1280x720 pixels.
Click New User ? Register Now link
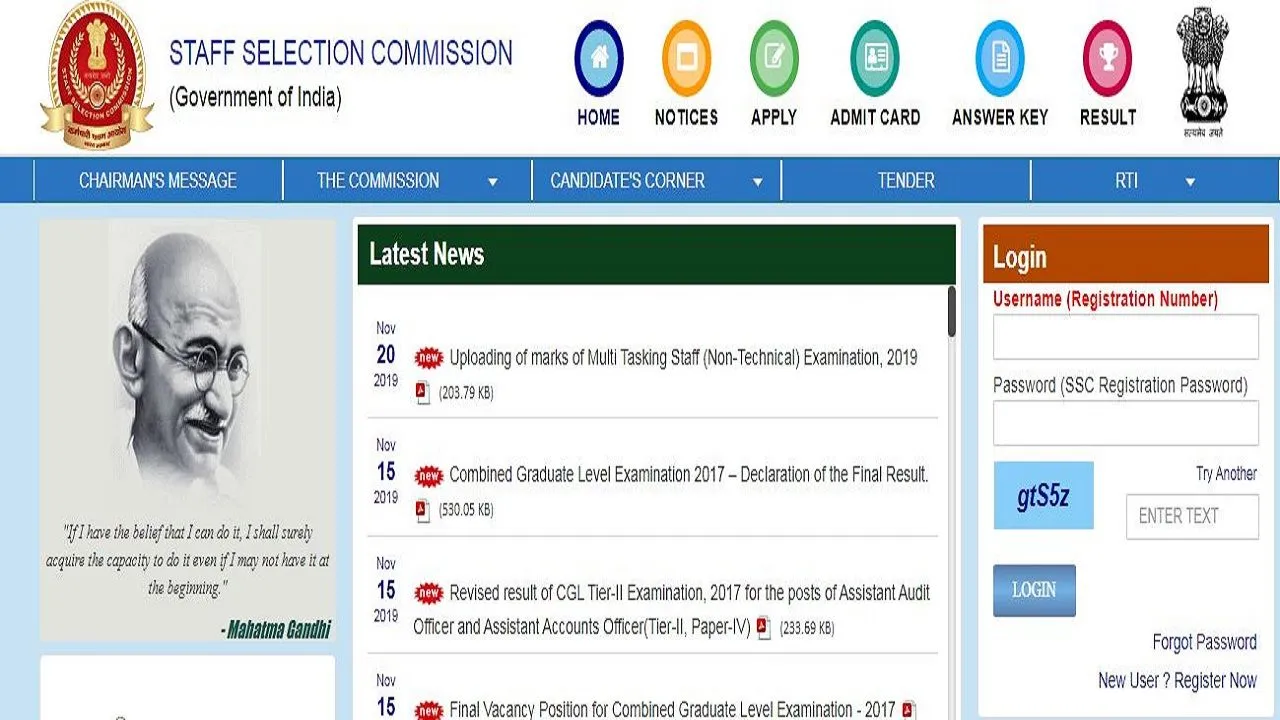[1177, 680]
